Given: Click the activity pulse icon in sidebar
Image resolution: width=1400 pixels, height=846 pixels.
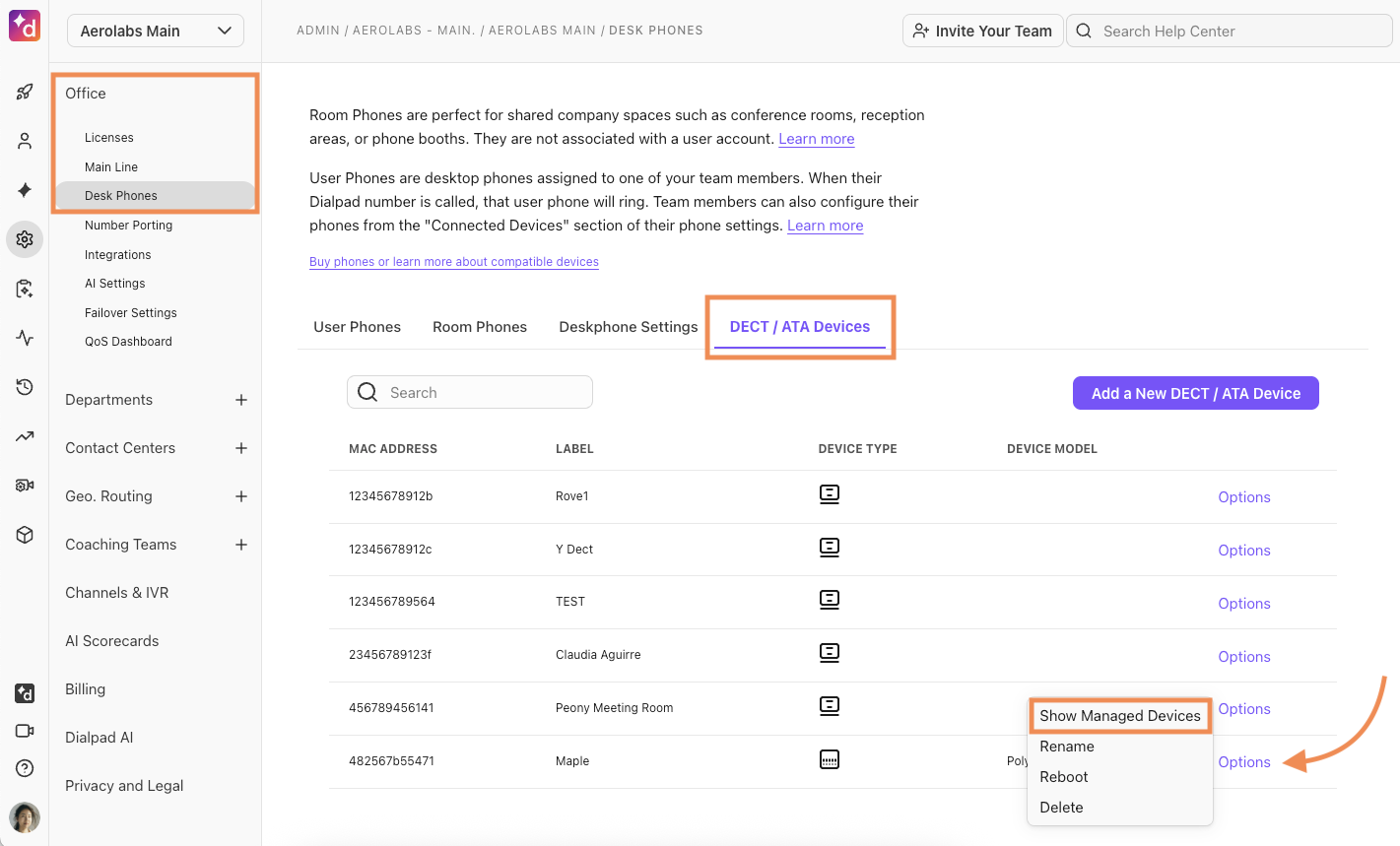Looking at the screenshot, I should pos(25,338).
